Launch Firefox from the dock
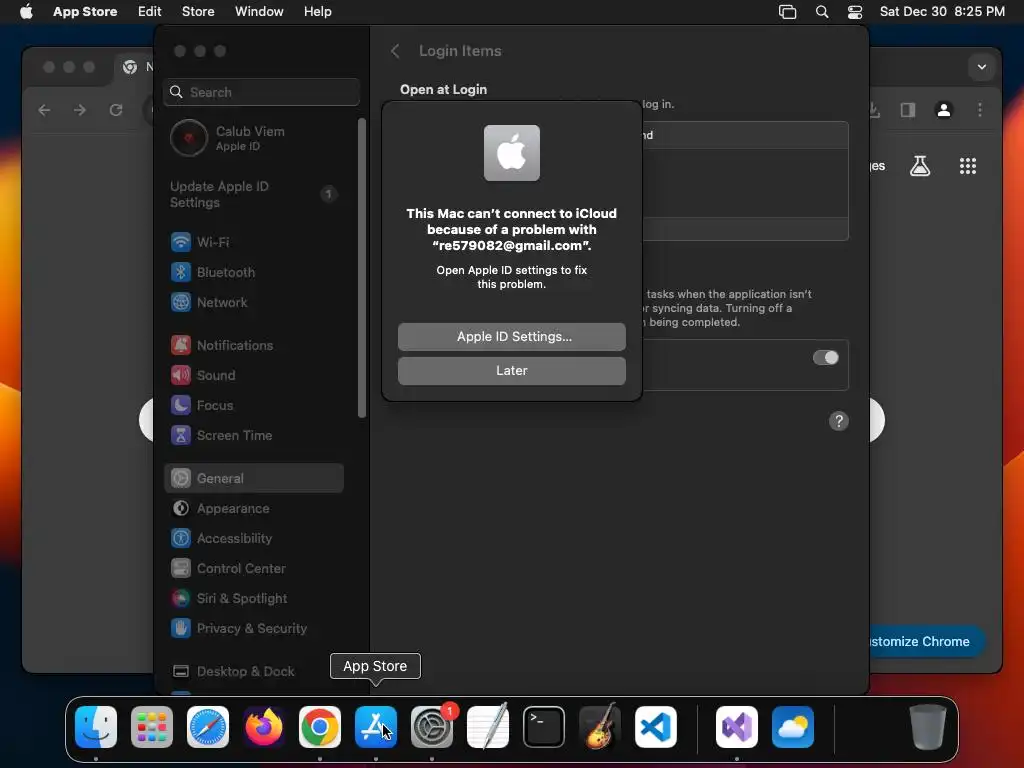 (264, 727)
